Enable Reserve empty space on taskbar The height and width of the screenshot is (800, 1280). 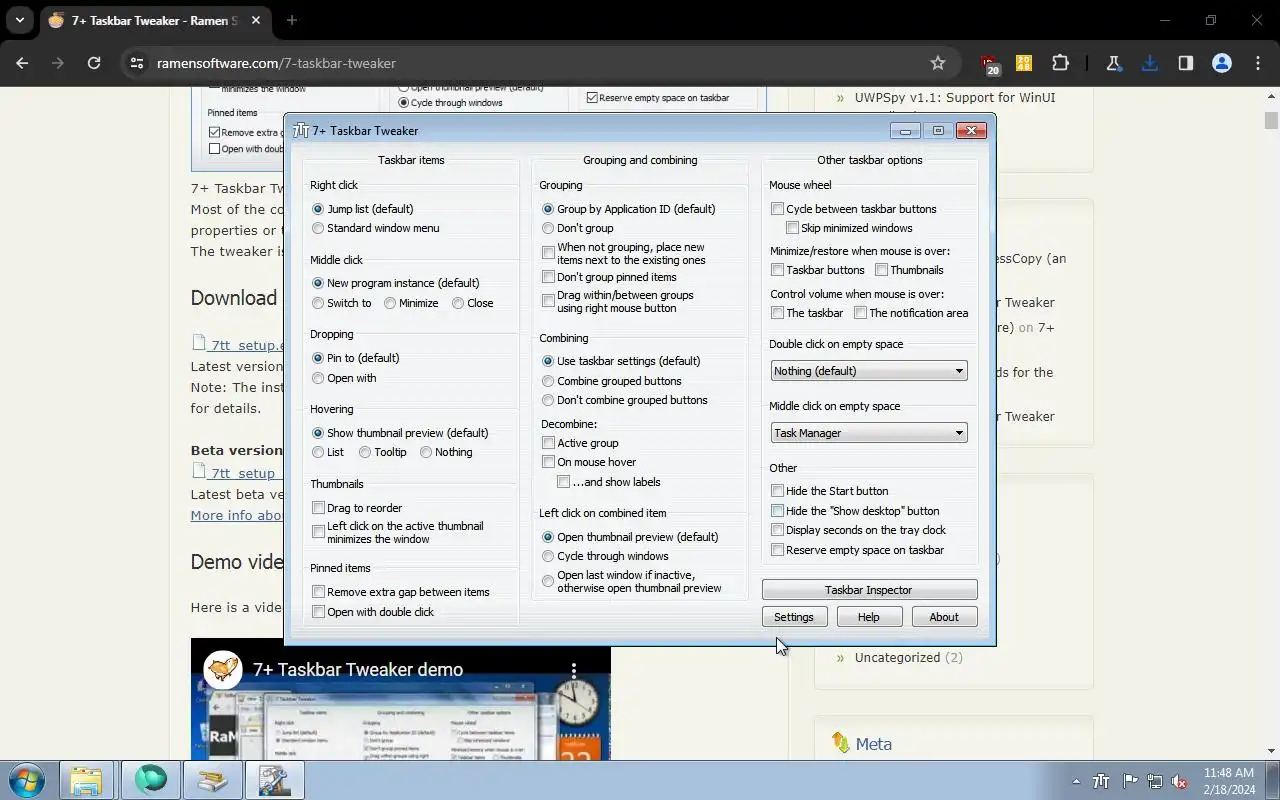857,550
